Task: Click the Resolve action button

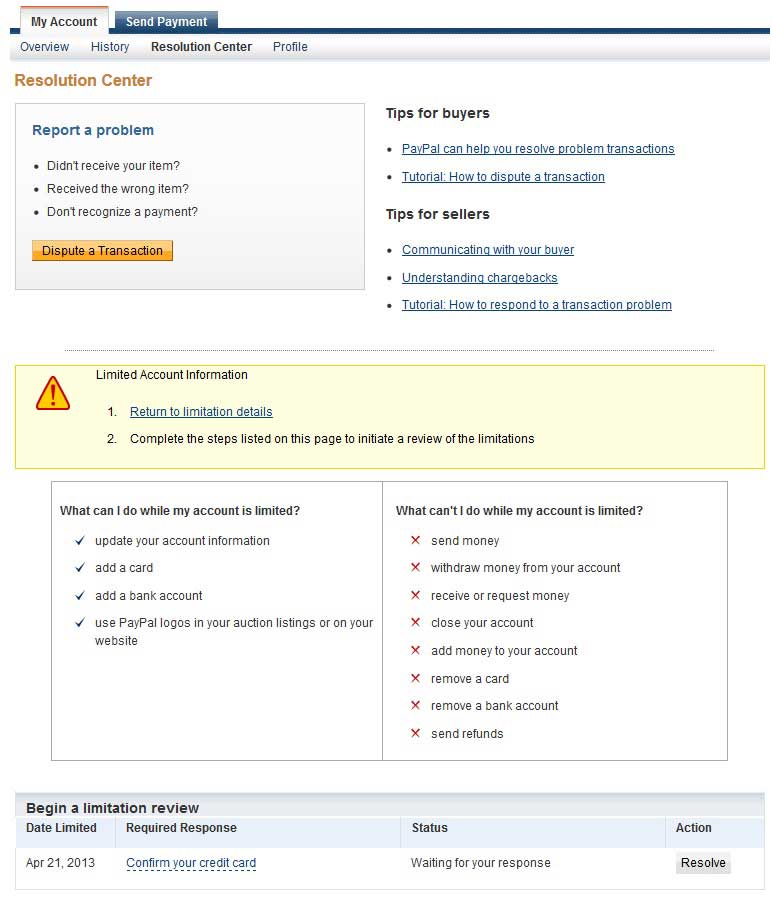Action: [703, 863]
